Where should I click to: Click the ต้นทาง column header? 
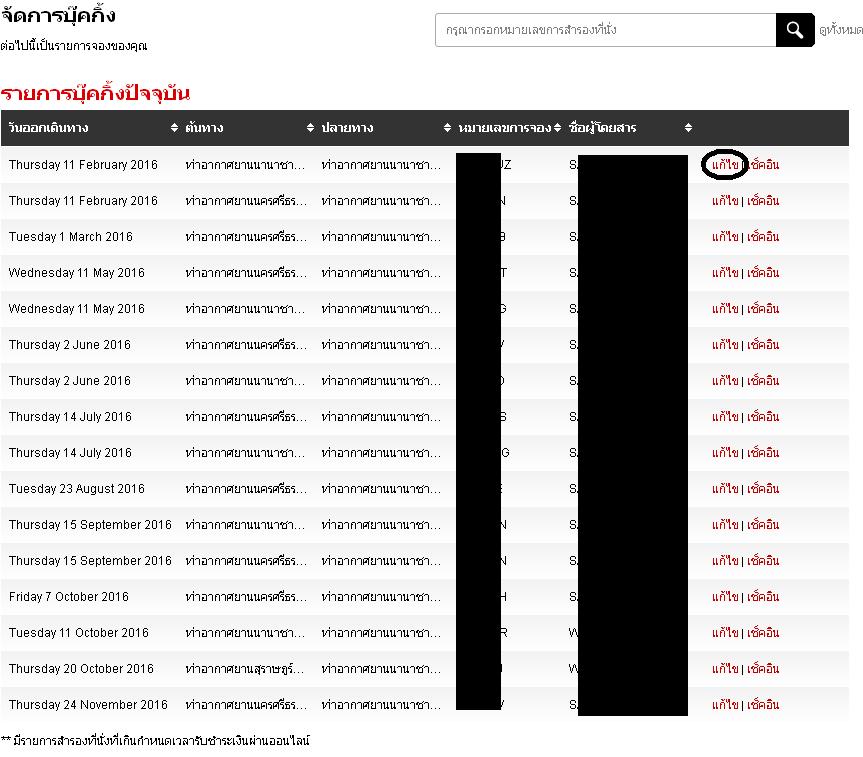click(204, 128)
